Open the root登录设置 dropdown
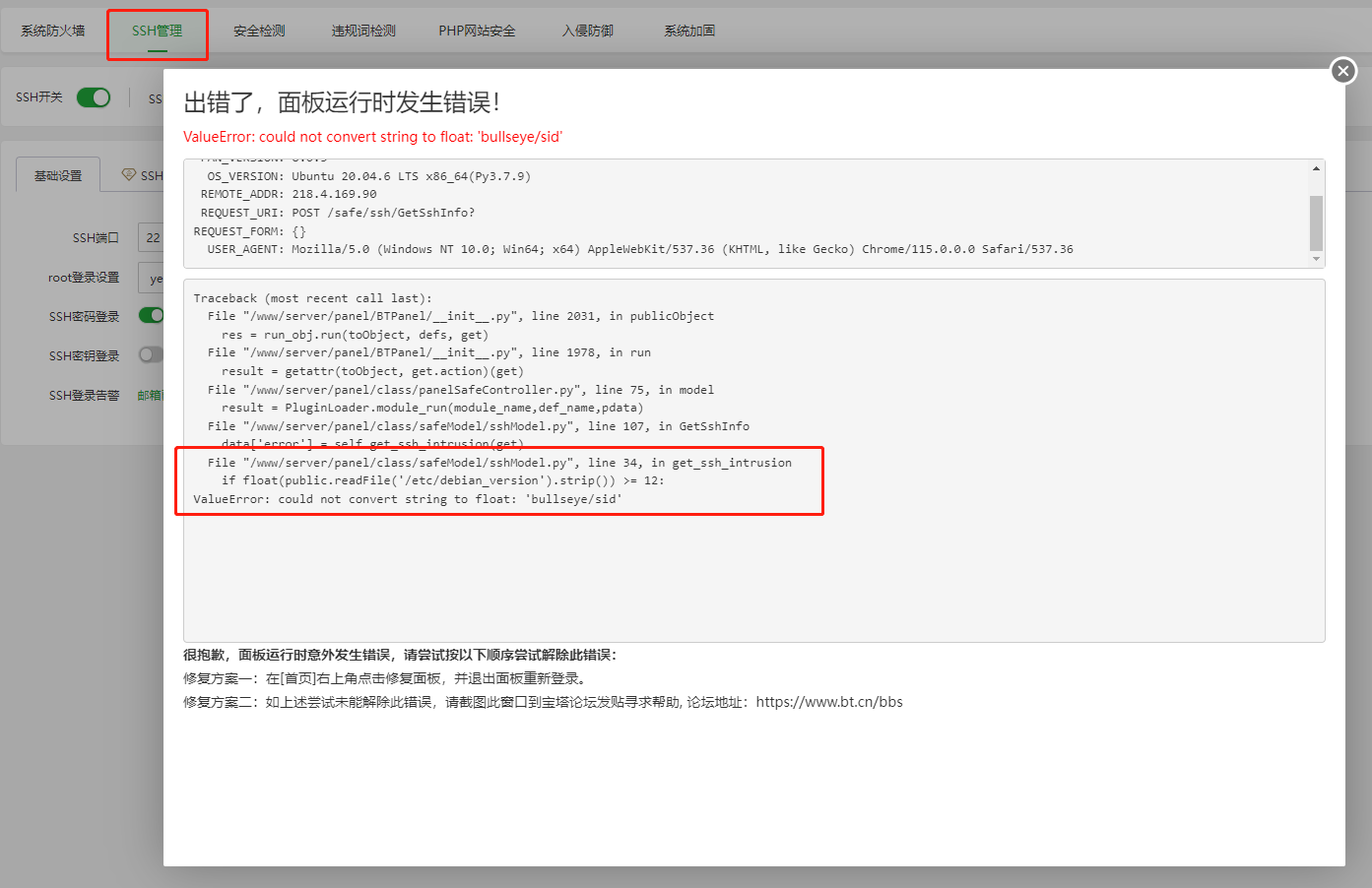Viewport: 1372px width, 888px height. [x=151, y=279]
